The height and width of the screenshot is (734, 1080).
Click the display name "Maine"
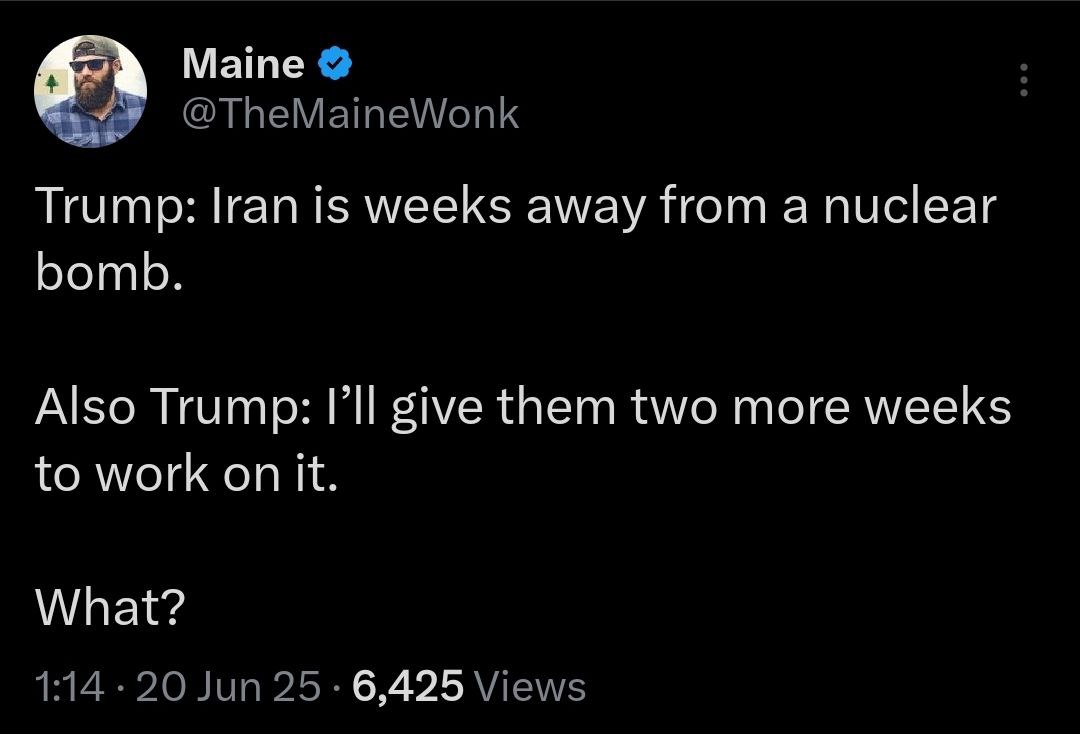point(244,65)
